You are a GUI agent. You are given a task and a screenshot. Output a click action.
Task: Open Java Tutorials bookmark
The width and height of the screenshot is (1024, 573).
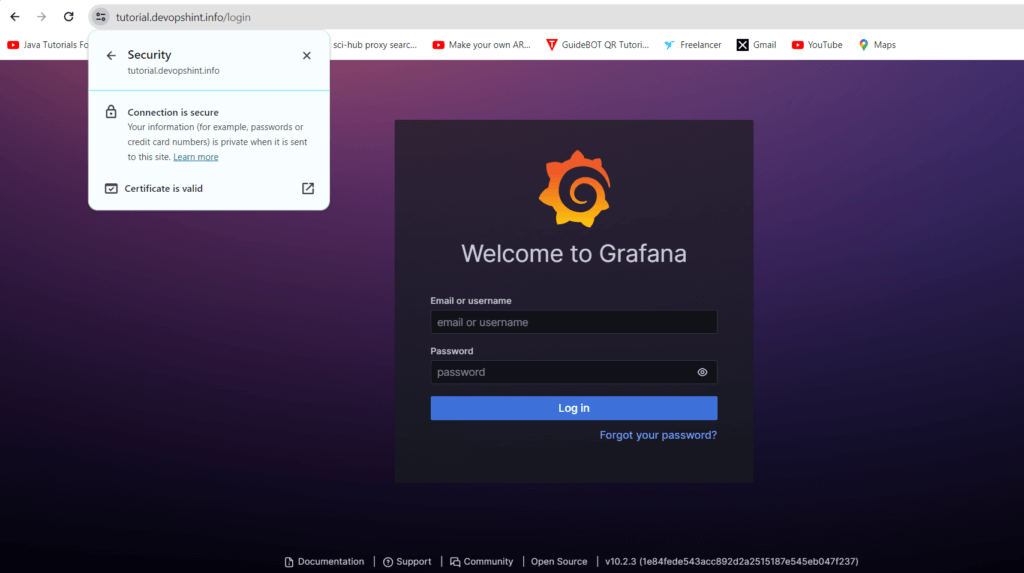coord(48,45)
